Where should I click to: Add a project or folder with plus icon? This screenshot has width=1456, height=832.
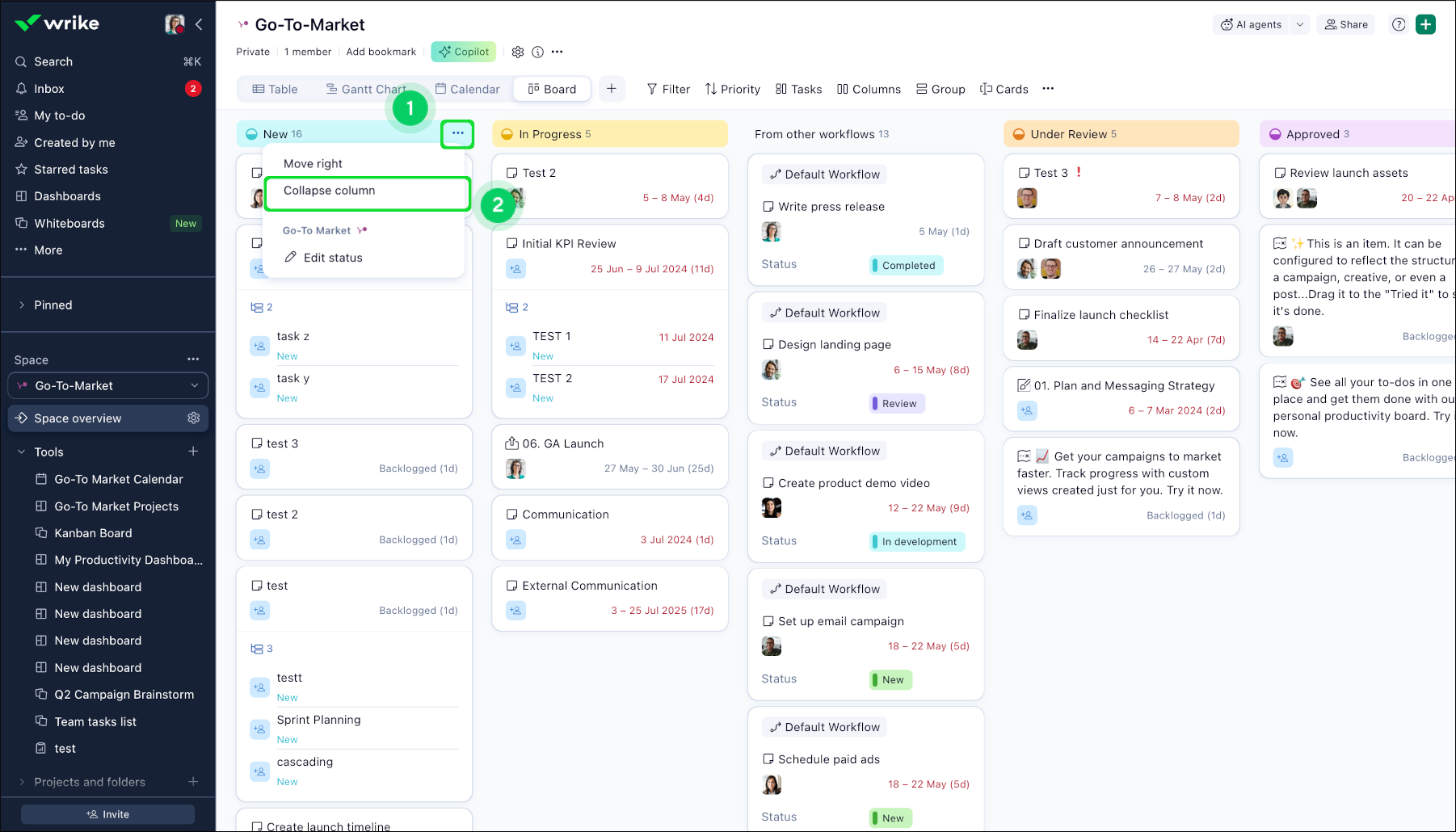click(193, 781)
